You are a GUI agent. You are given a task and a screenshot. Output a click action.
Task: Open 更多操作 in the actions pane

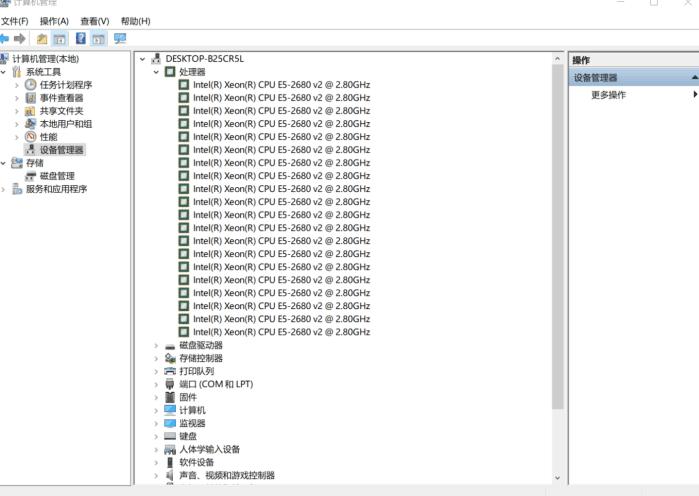point(608,94)
